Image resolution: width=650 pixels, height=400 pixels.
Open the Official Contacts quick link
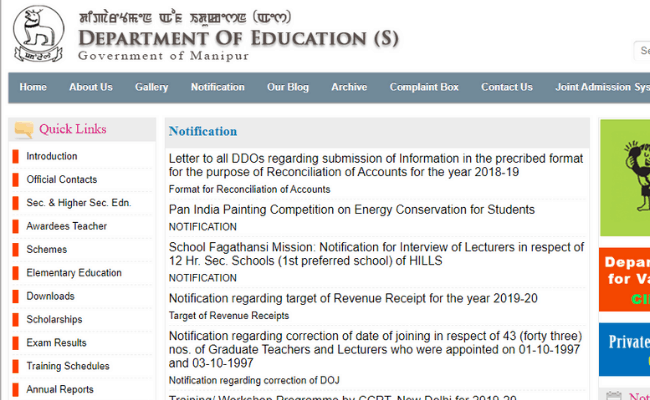click(x=62, y=180)
